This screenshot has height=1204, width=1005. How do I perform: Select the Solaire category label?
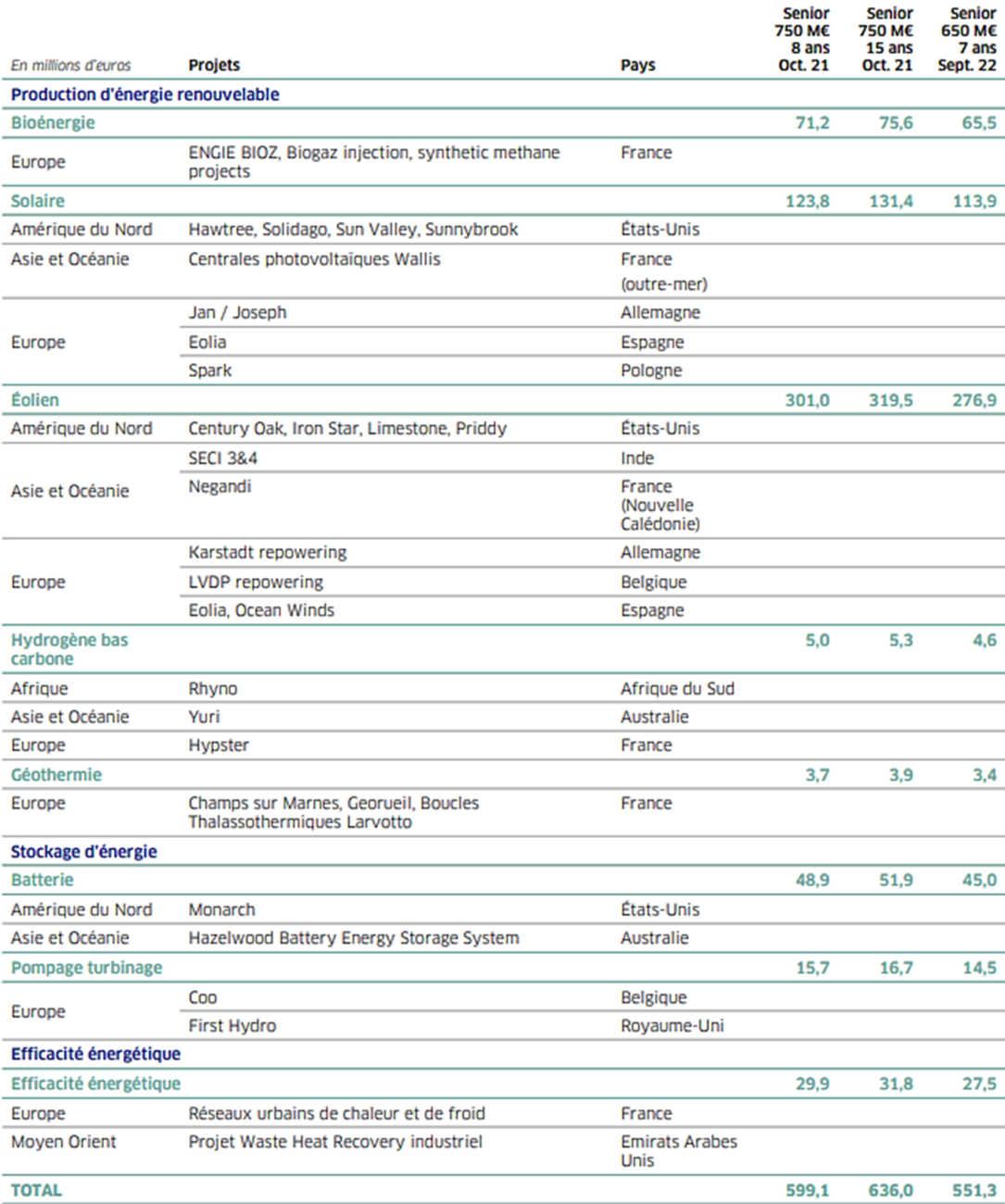click(x=38, y=201)
